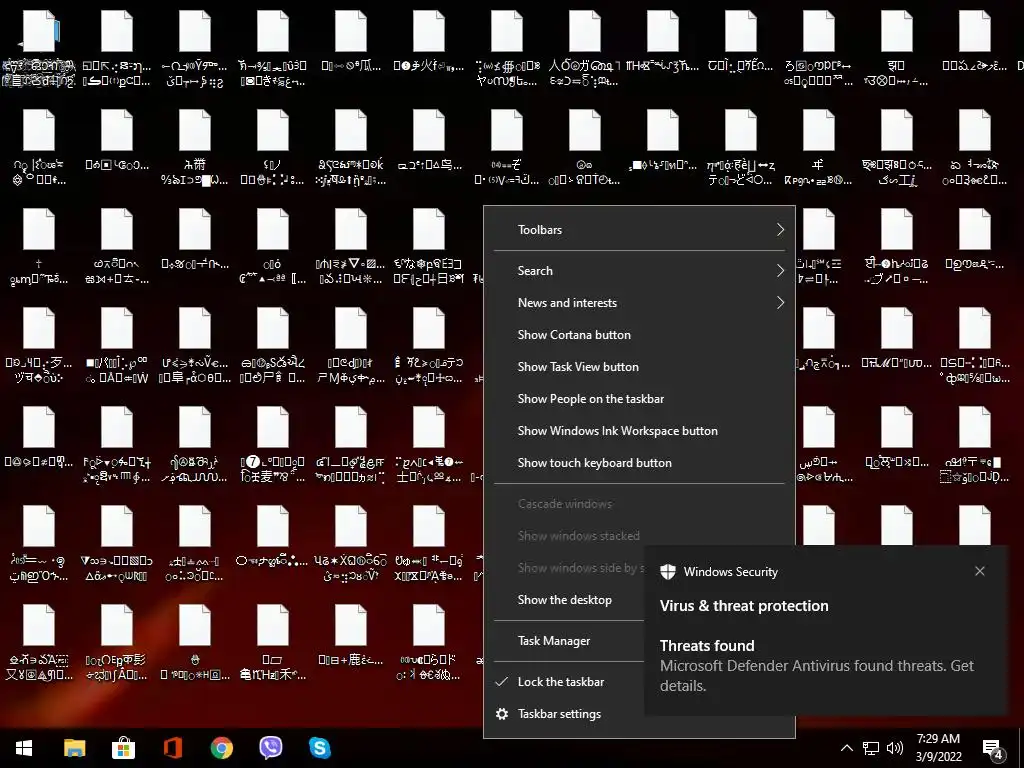
Task: Expand the Toolbars submenu
Action: click(x=639, y=230)
